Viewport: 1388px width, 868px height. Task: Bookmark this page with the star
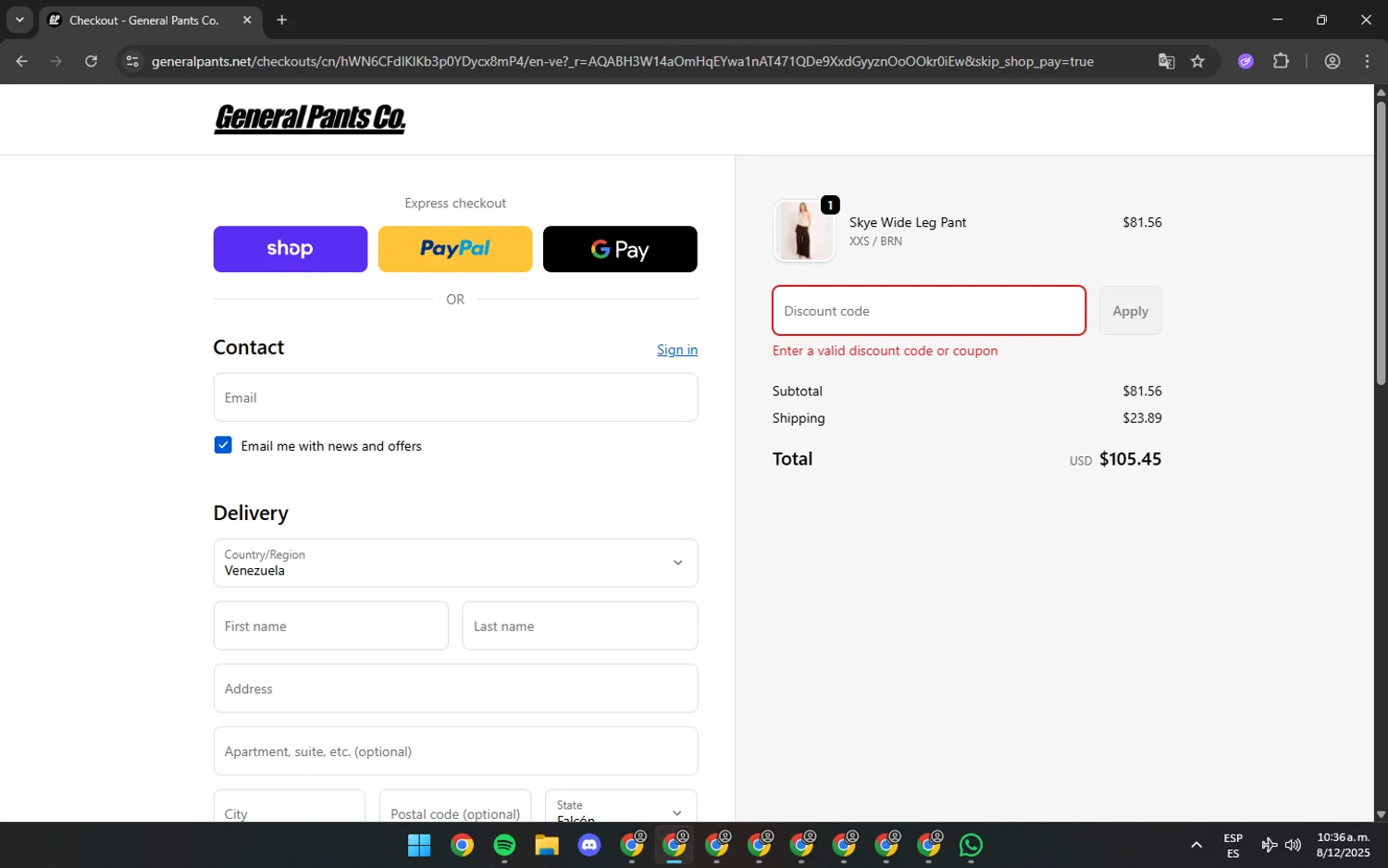pyautogui.click(x=1197, y=61)
